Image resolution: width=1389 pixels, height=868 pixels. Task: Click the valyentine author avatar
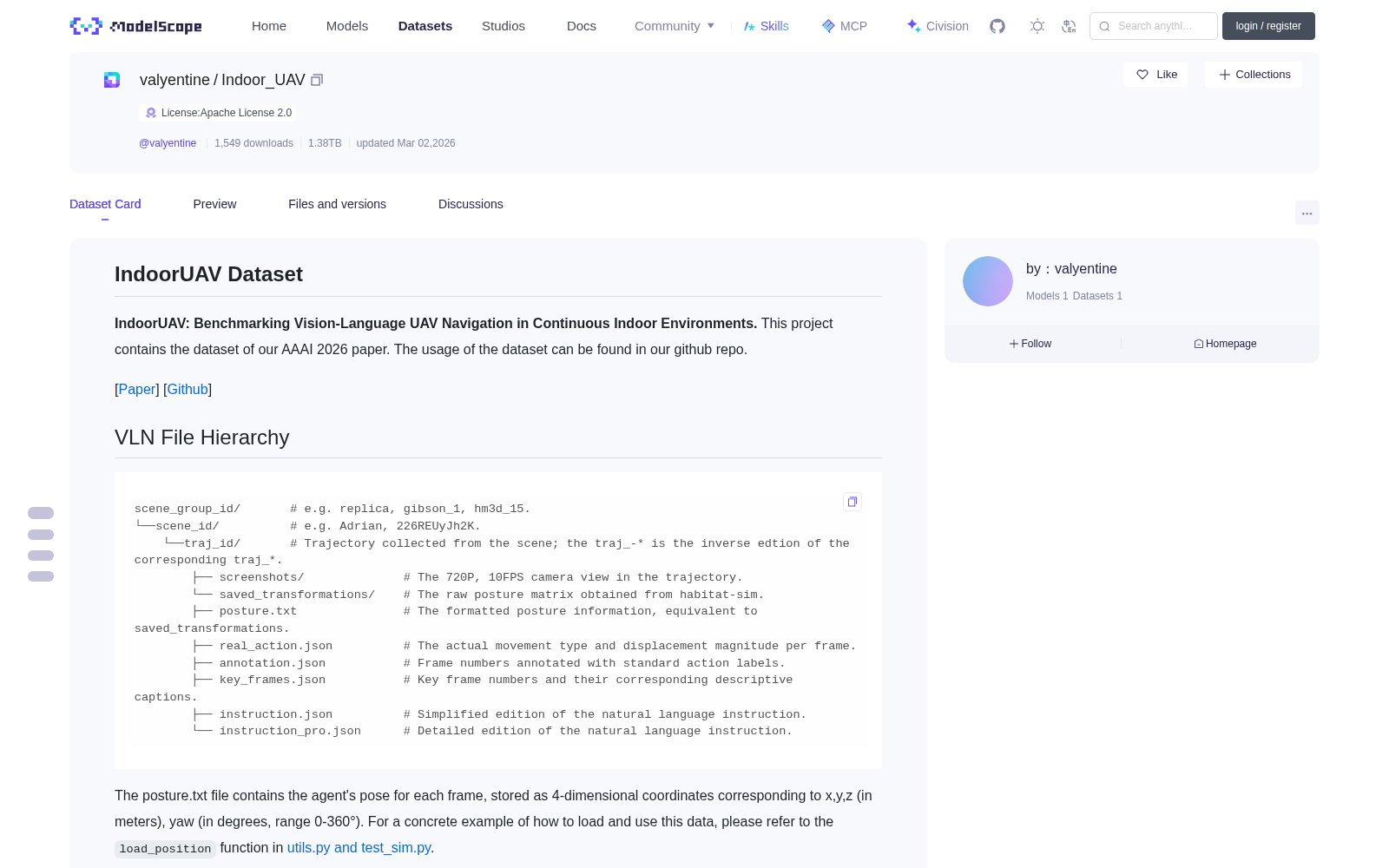pyautogui.click(x=988, y=281)
